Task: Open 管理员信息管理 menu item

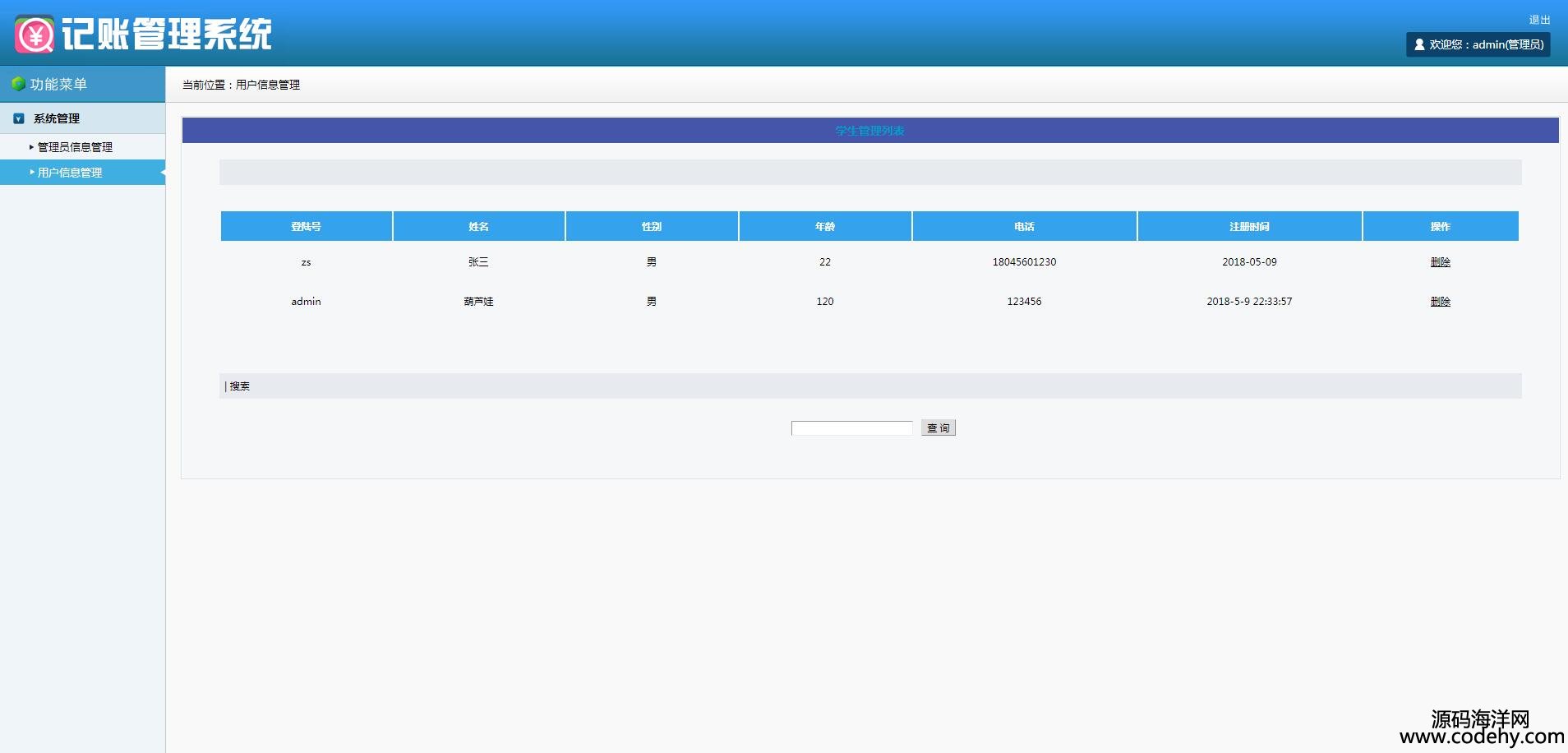Action: 75,147
